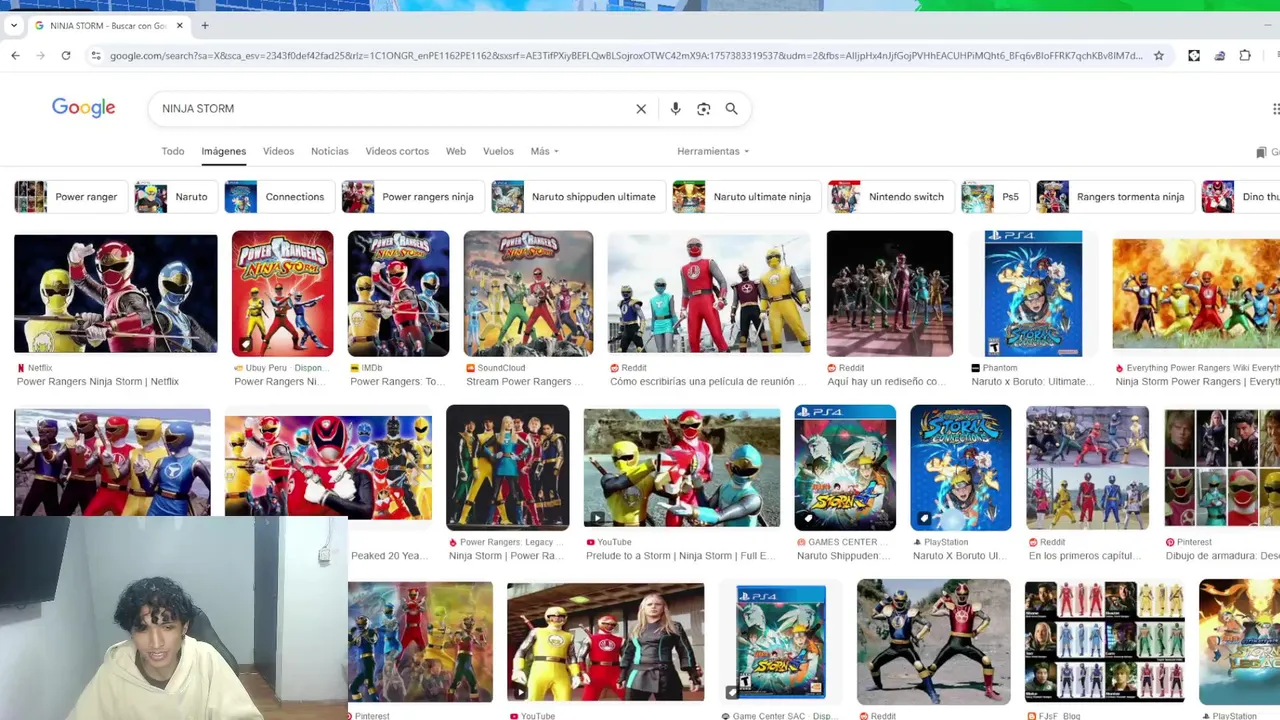Go to Google homepage via the logo
Image resolution: width=1280 pixels, height=720 pixels.
(83, 108)
